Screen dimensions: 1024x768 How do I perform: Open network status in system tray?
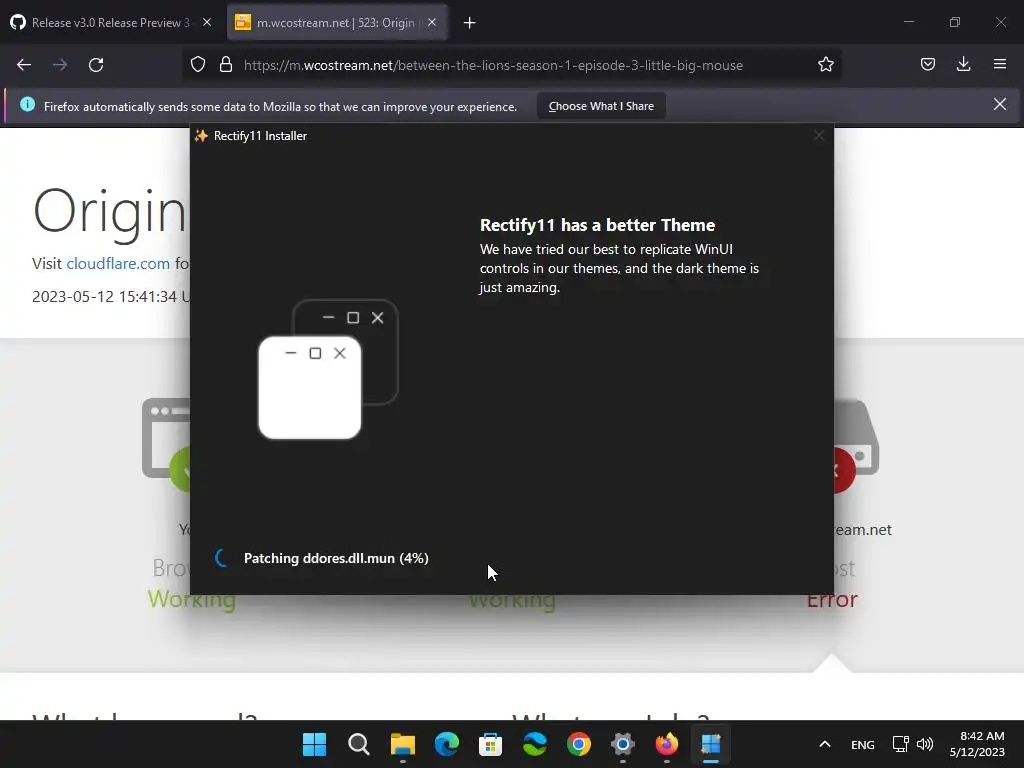[901, 744]
